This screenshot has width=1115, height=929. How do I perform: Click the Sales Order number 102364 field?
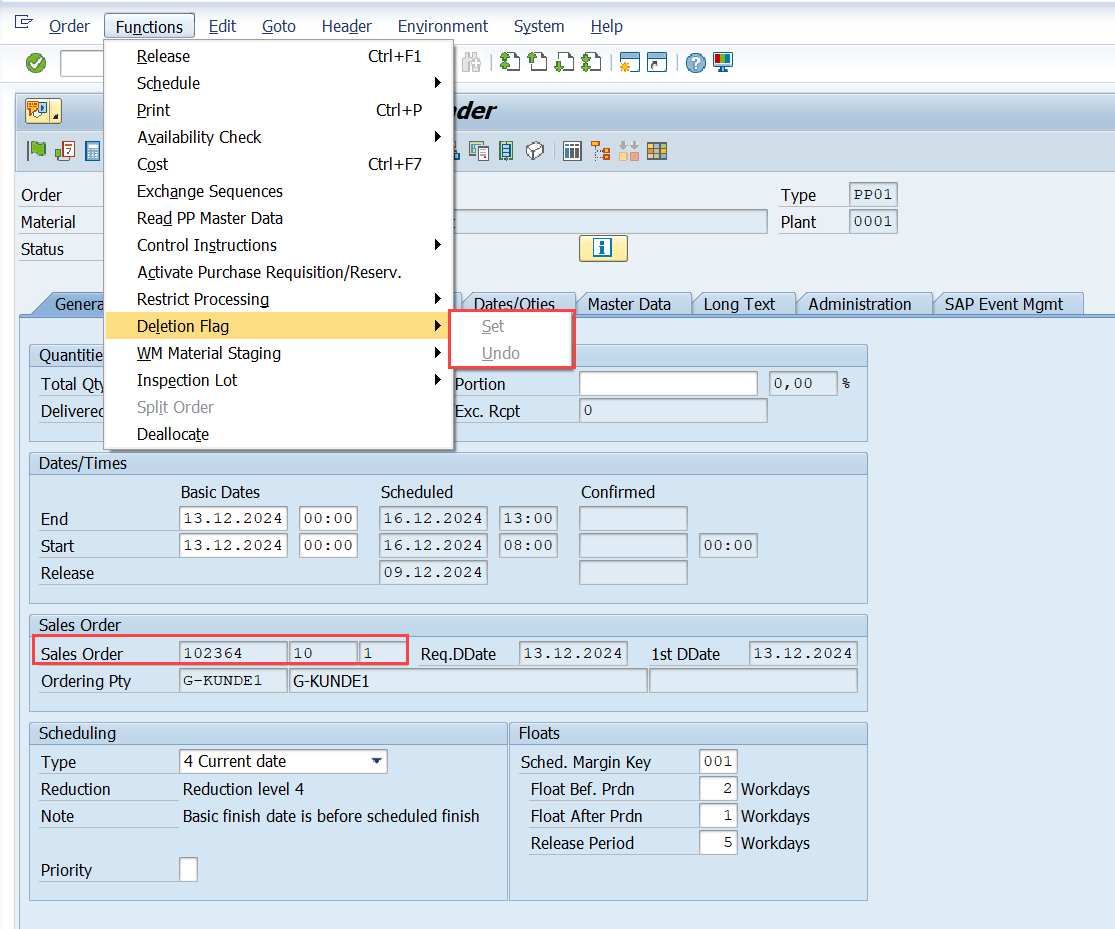tap(233, 653)
